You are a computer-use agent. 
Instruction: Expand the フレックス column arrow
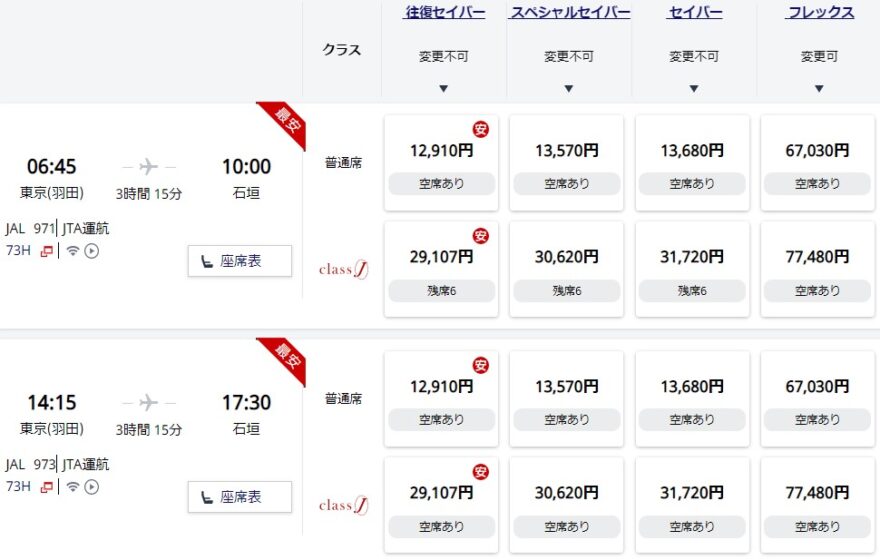(x=819, y=88)
